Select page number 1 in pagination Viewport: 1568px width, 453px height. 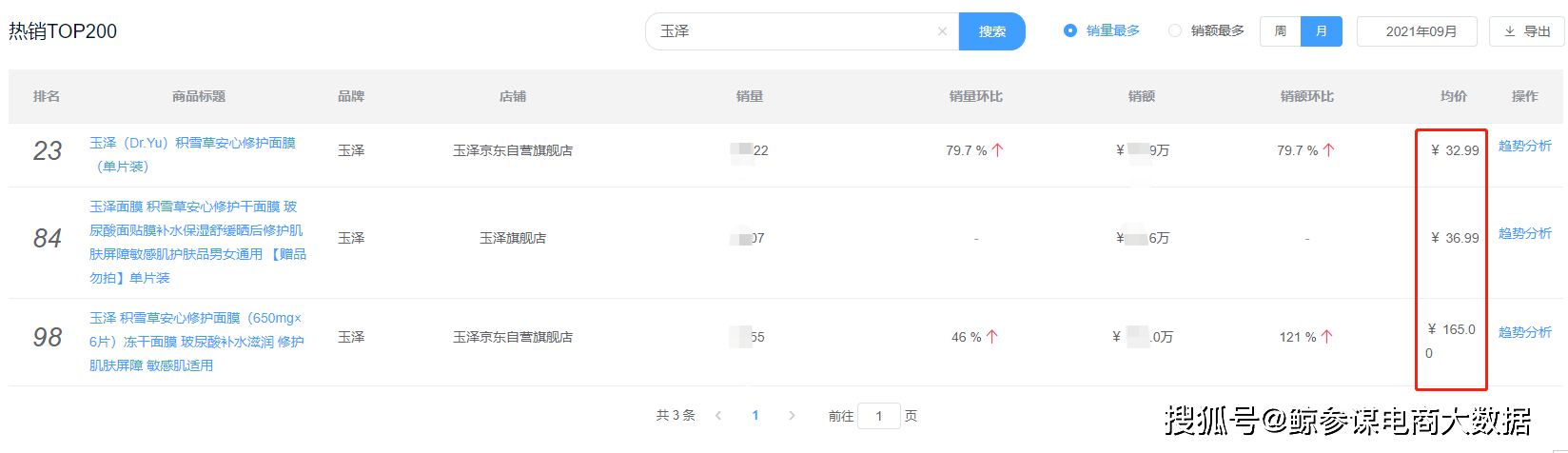pyautogui.click(x=755, y=416)
